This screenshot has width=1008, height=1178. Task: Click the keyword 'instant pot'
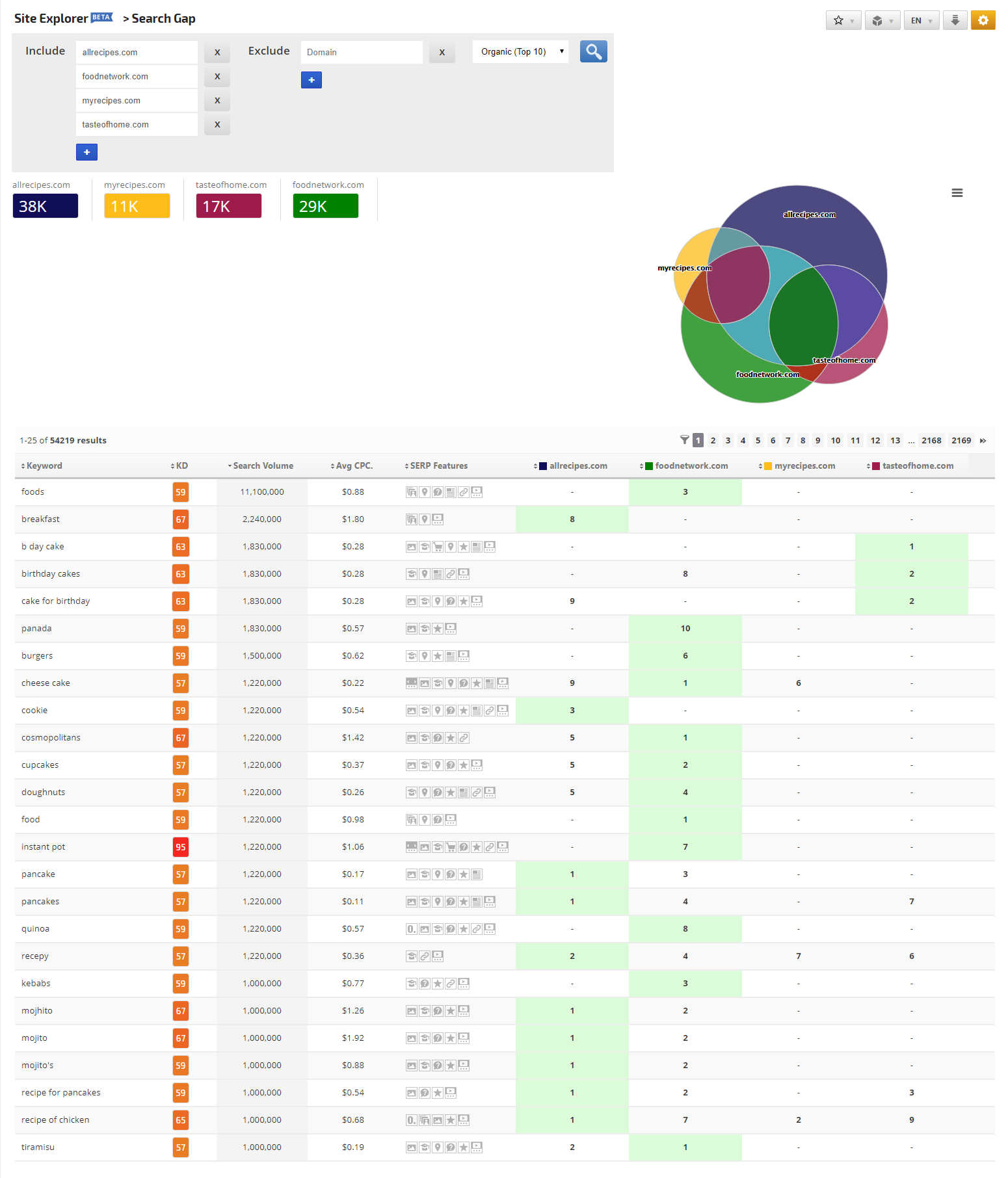43,847
